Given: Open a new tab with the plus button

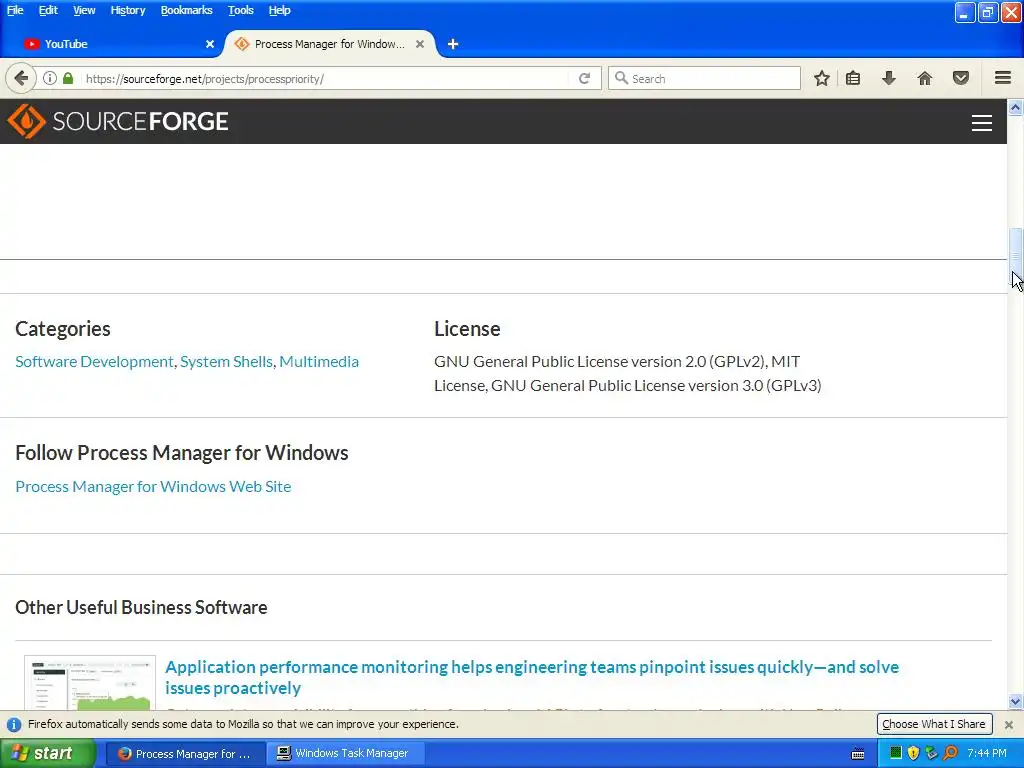Looking at the screenshot, I should point(453,44).
